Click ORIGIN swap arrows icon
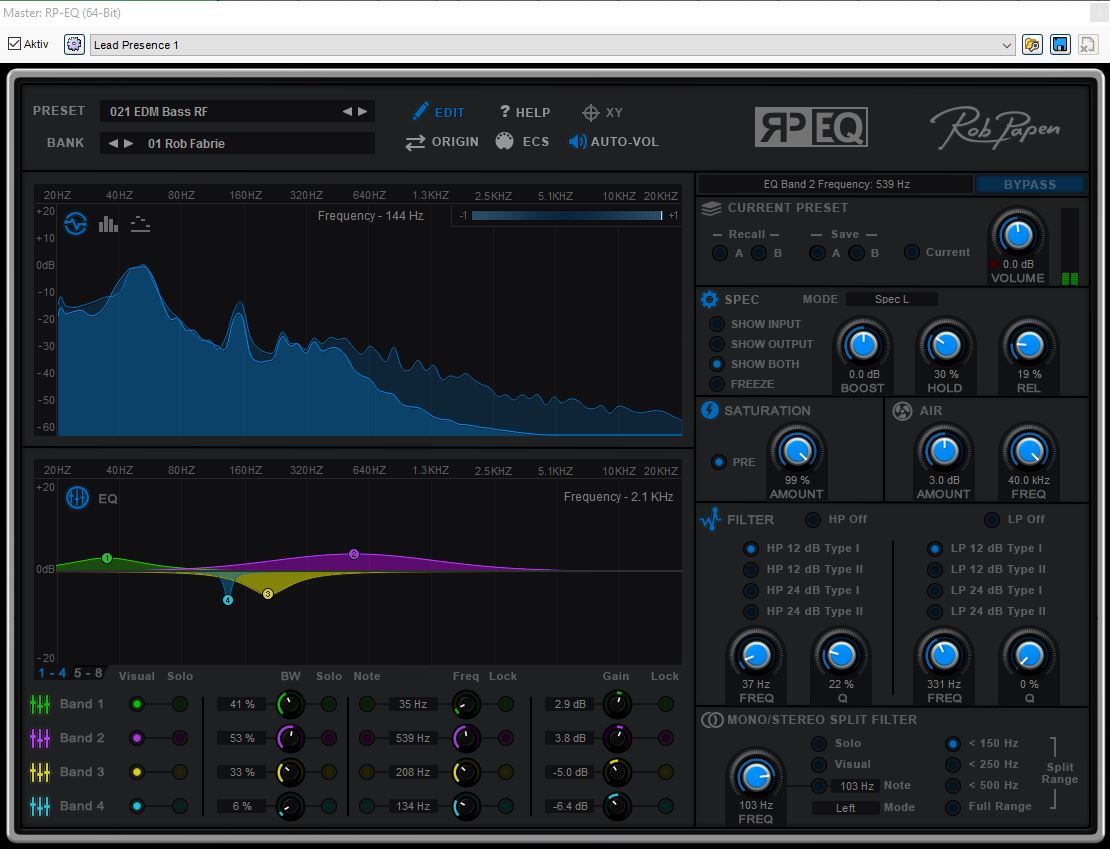Image resolution: width=1110 pixels, height=849 pixels. pyautogui.click(x=415, y=142)
